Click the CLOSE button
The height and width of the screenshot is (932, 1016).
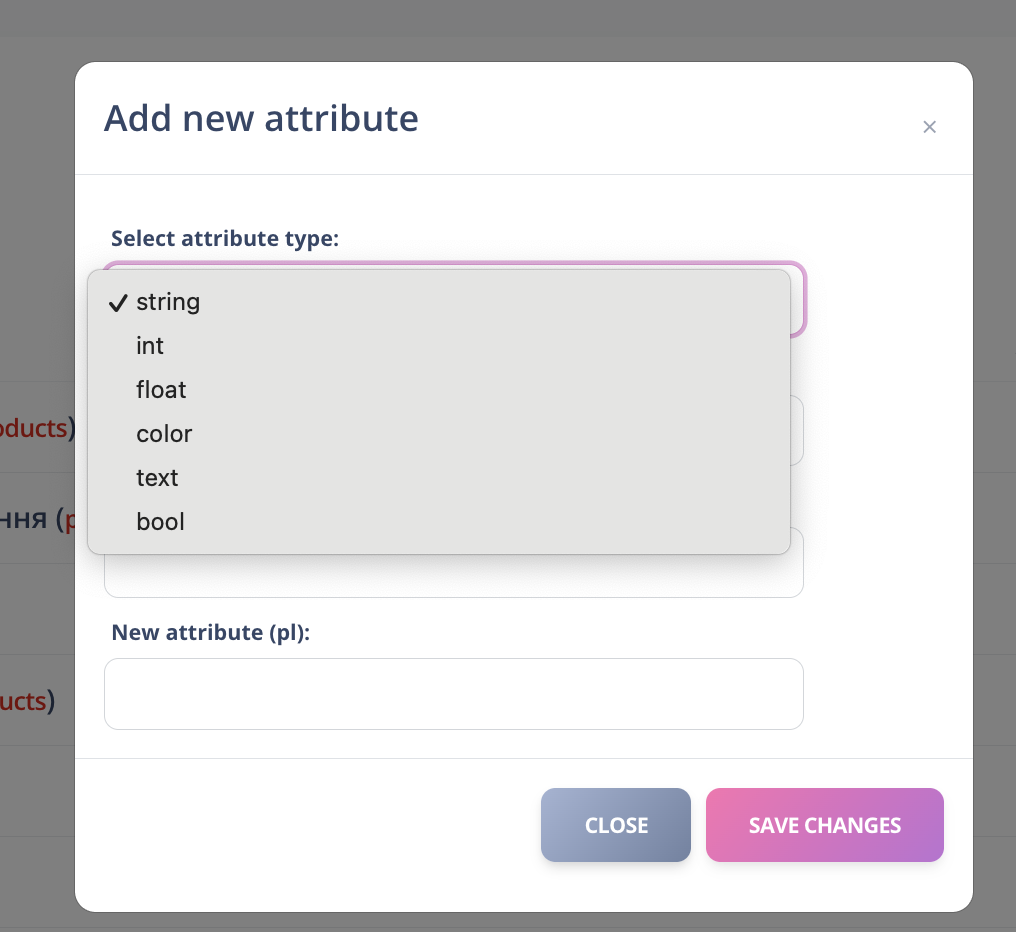pos(616,825)
